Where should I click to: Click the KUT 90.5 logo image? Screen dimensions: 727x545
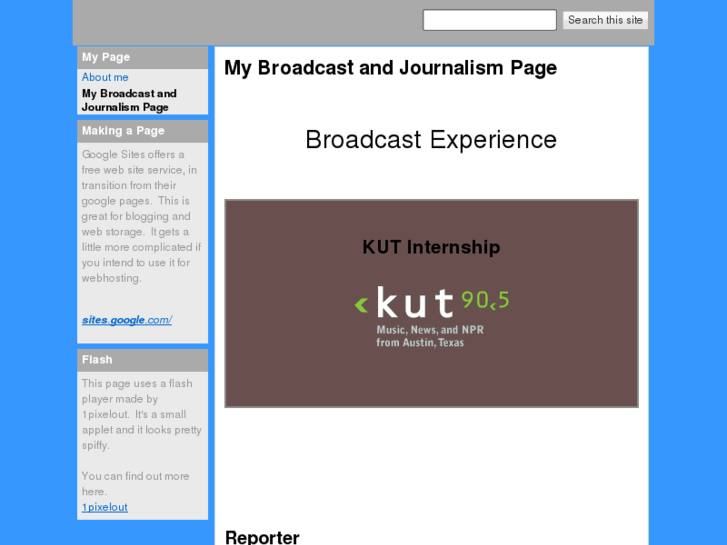pyautogui.click(x=432, y=317)
